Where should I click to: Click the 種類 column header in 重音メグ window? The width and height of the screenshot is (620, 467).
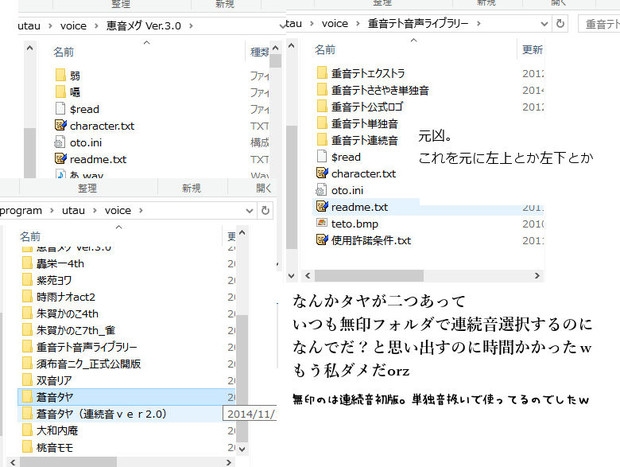(259, 52)
